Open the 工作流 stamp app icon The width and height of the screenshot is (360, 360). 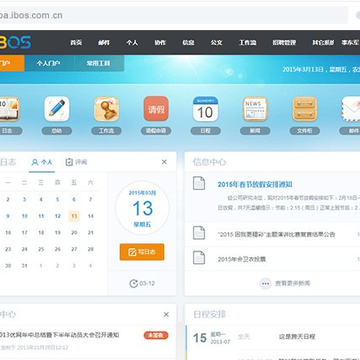pyautogui.click(x=107, y=109)
